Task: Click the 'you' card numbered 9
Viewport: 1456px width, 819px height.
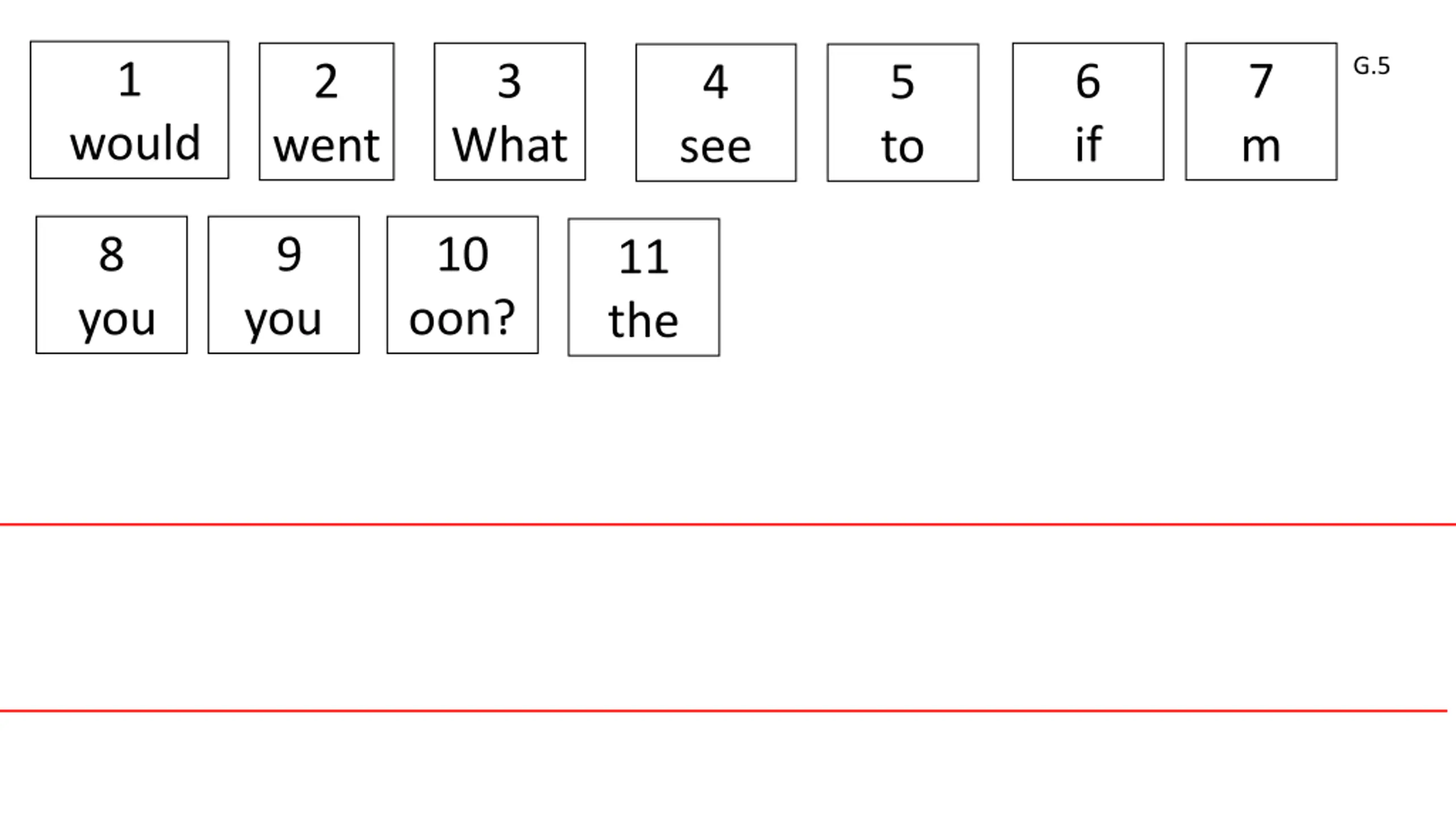Action: [284, 285]
